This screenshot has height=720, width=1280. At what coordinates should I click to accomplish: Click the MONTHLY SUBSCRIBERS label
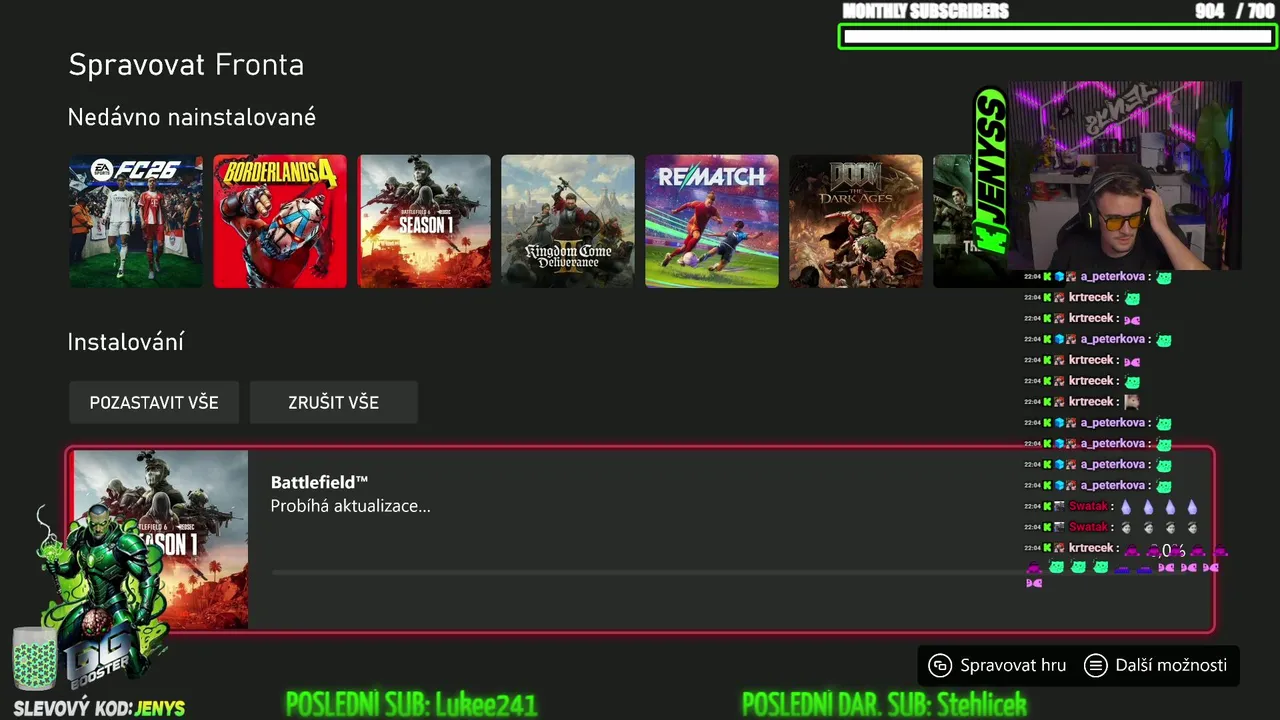point(926,11)
